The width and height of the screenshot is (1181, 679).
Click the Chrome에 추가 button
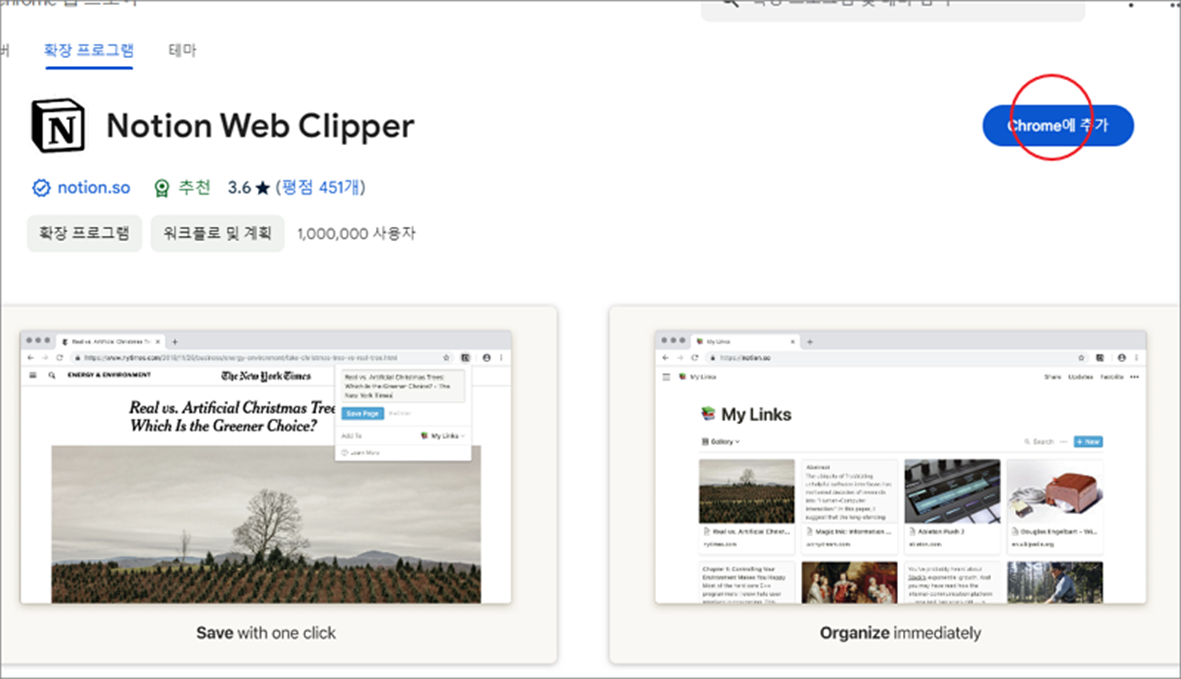[x=1057, y=126]
